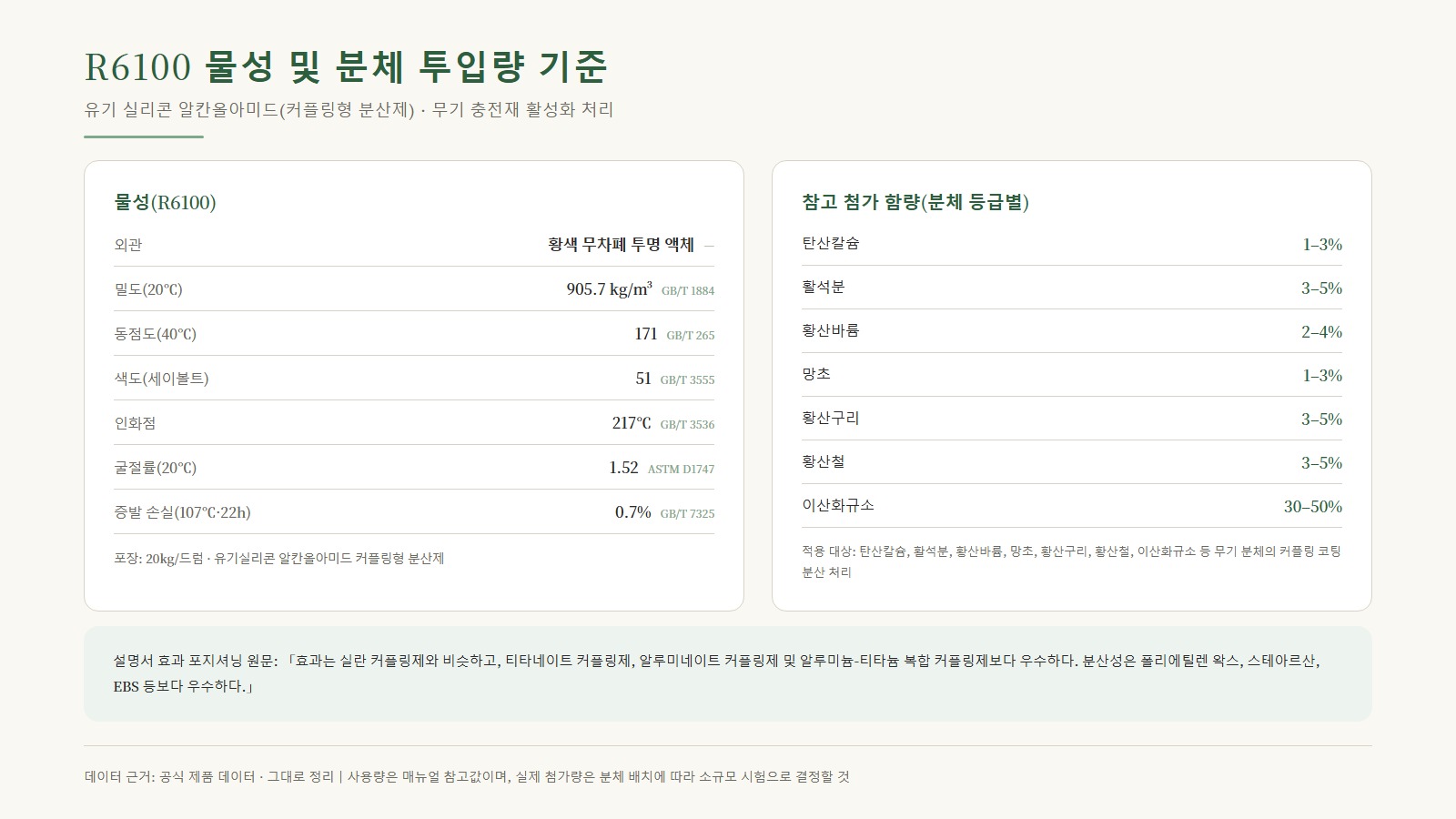The image size is (1456, 819).
Task: Click the viscosity value '171'
Action: click(646, 334)
